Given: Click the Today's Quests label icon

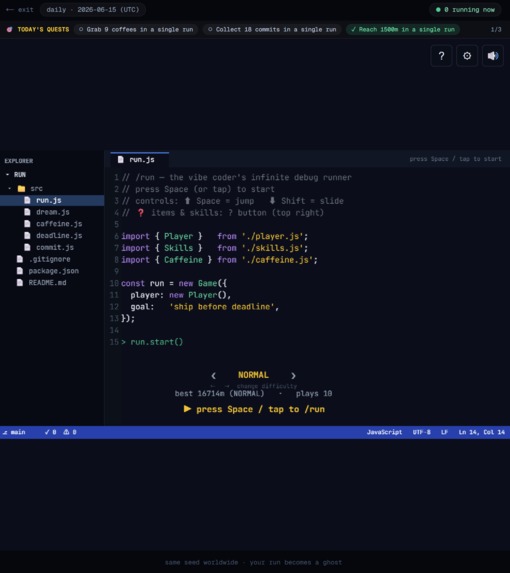Looking at the screenshot, I should pos(9,29).
